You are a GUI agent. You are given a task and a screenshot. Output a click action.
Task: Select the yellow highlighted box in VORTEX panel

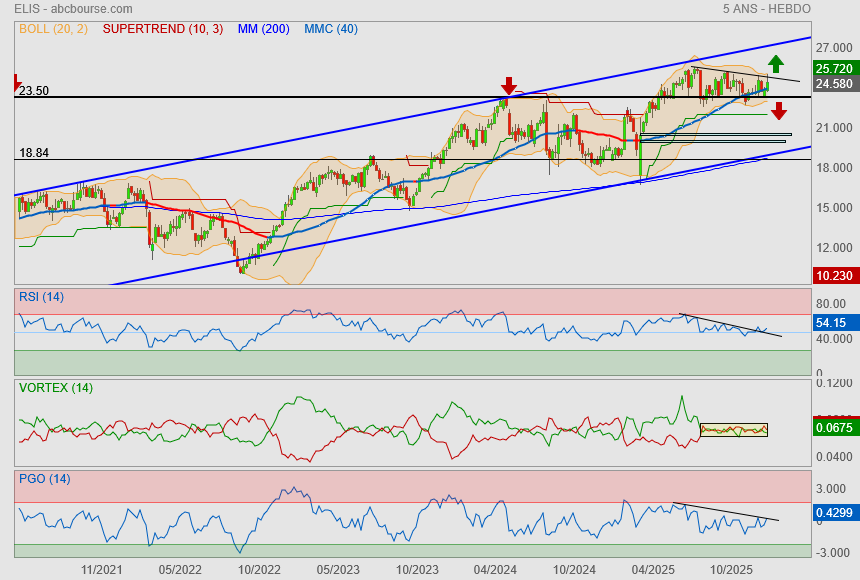734,430
